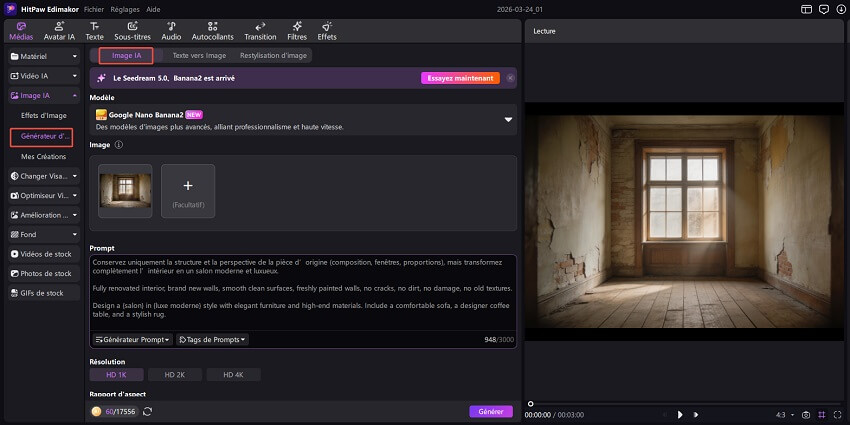Select HD 2K resolution

click(x=173, y=375)
